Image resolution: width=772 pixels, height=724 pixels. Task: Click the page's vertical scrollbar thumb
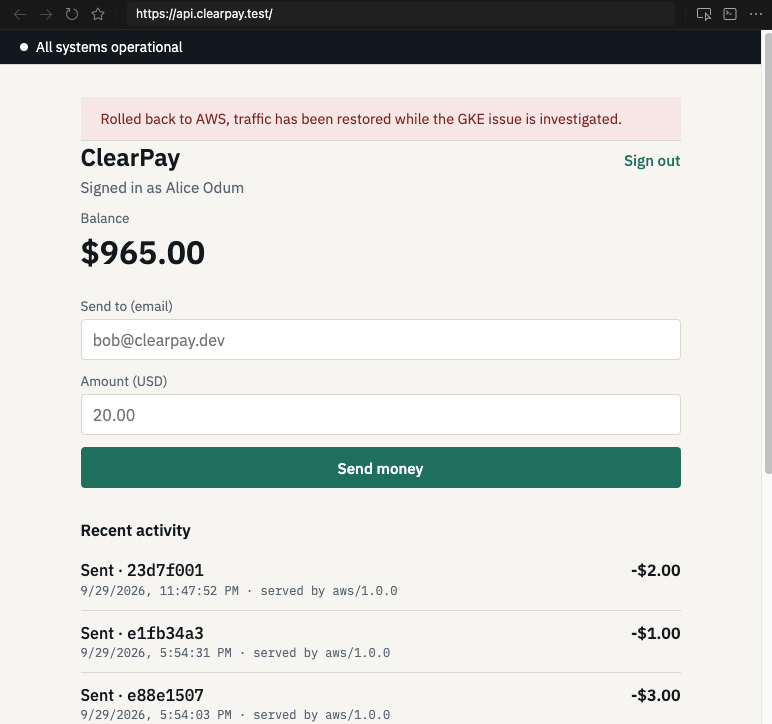click(x=767, y=253)
